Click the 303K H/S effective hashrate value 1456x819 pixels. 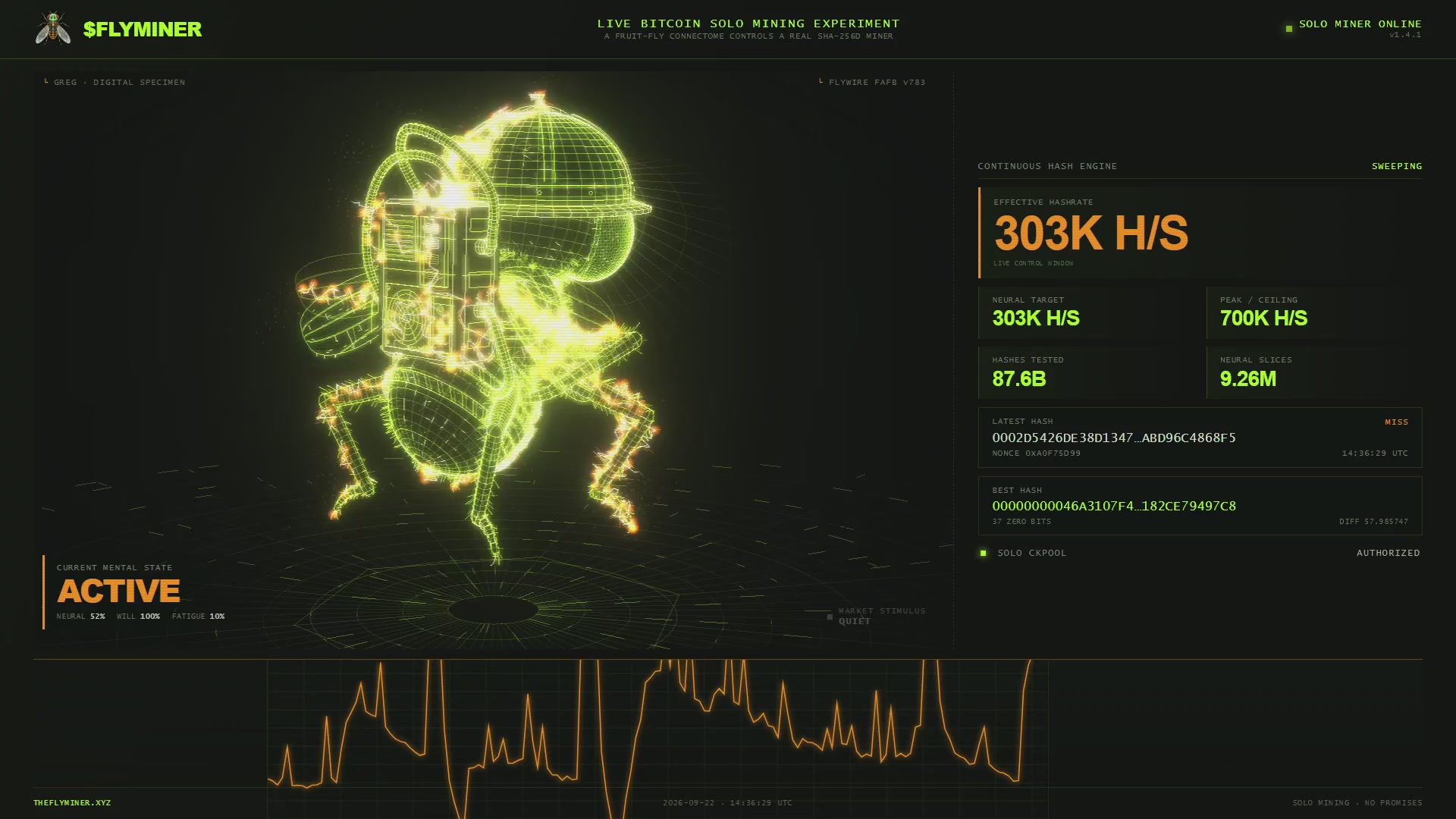point(1091,233)
